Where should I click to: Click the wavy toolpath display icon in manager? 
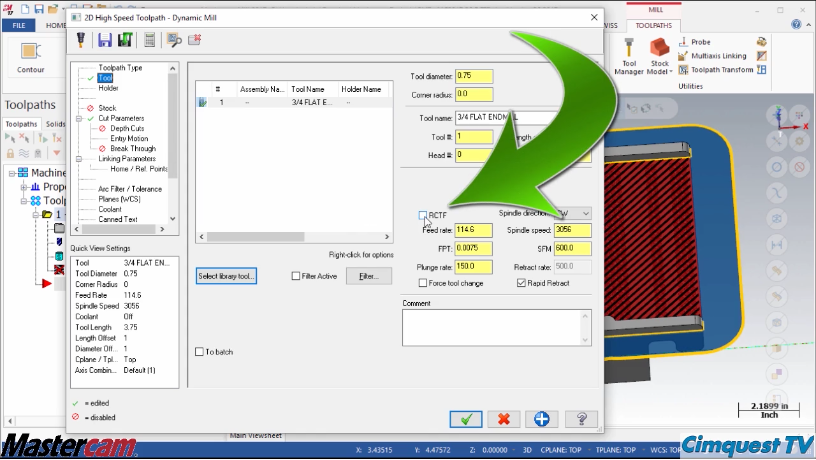pos(24,153)
